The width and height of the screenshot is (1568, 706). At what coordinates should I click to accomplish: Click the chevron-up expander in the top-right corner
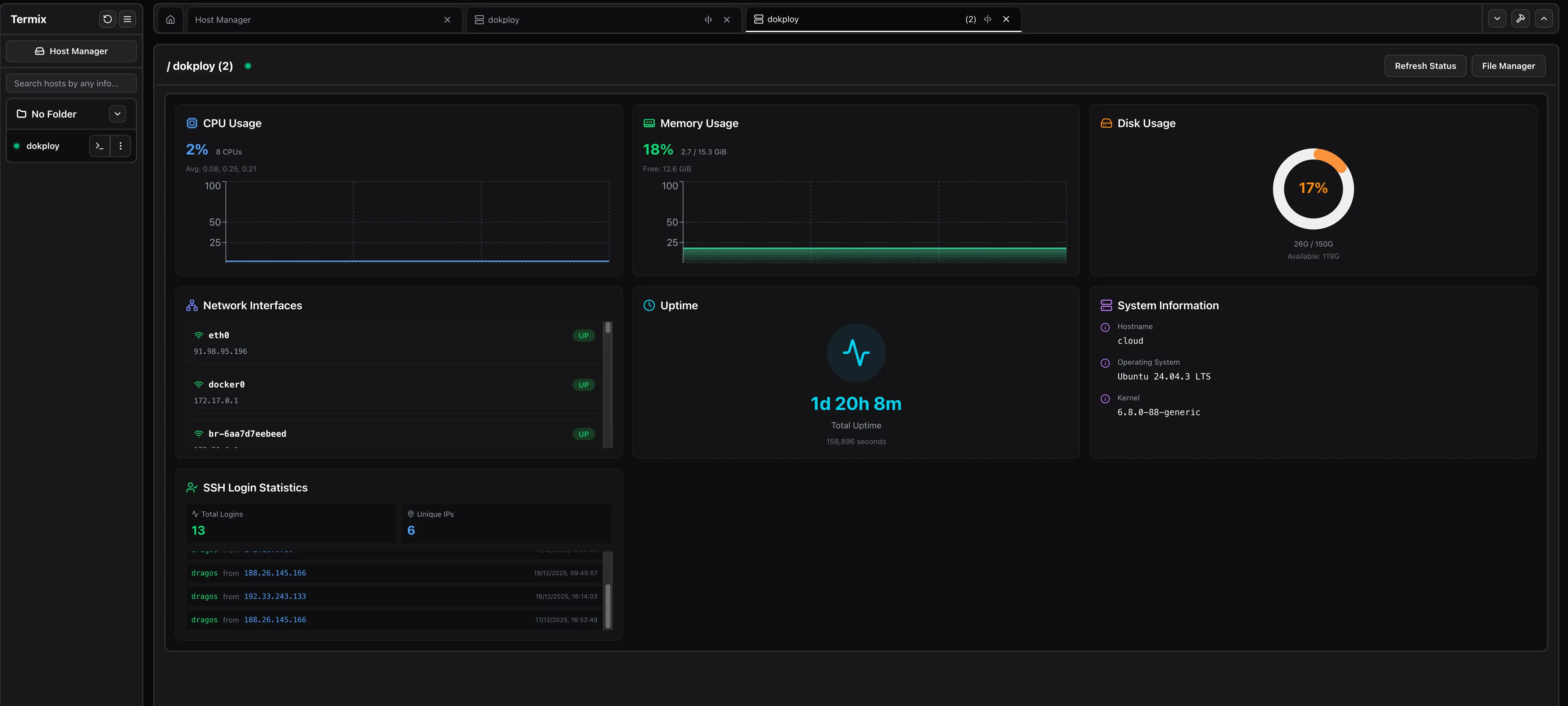pos(1544,18)
